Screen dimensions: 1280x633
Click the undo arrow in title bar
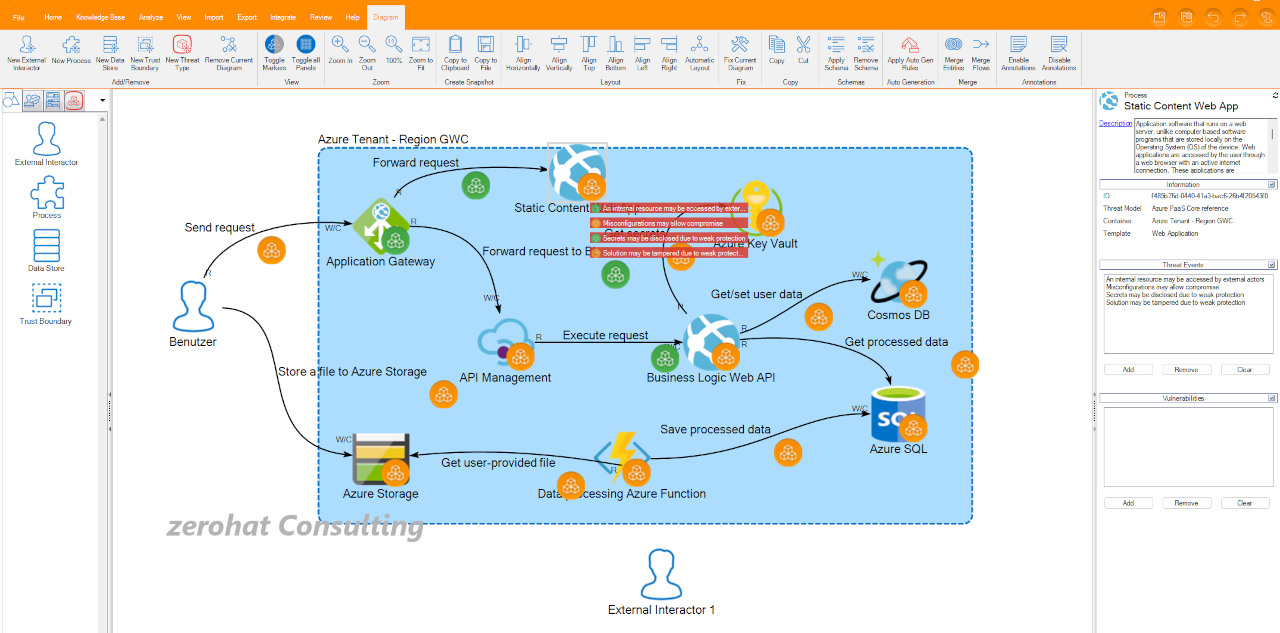1213,17
